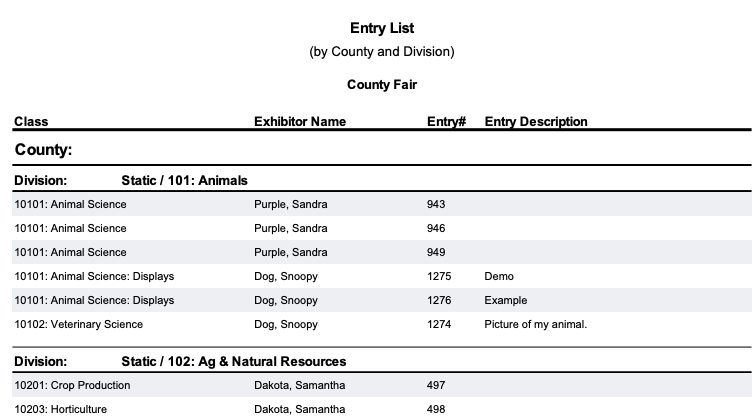
Task: Select the County: group heading
Action: click(x=43, y=149)
